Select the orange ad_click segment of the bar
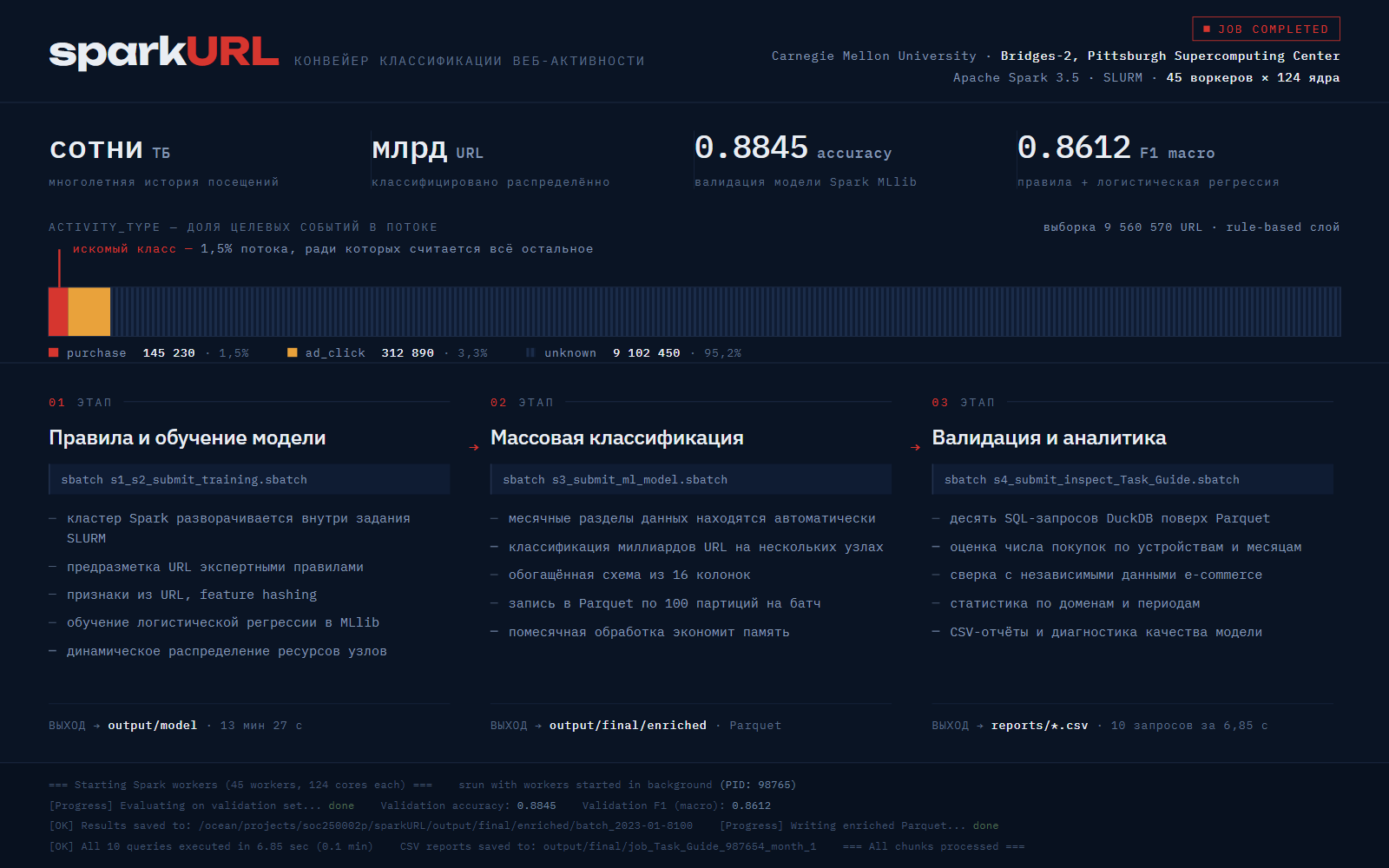 [x=89, y=312]
